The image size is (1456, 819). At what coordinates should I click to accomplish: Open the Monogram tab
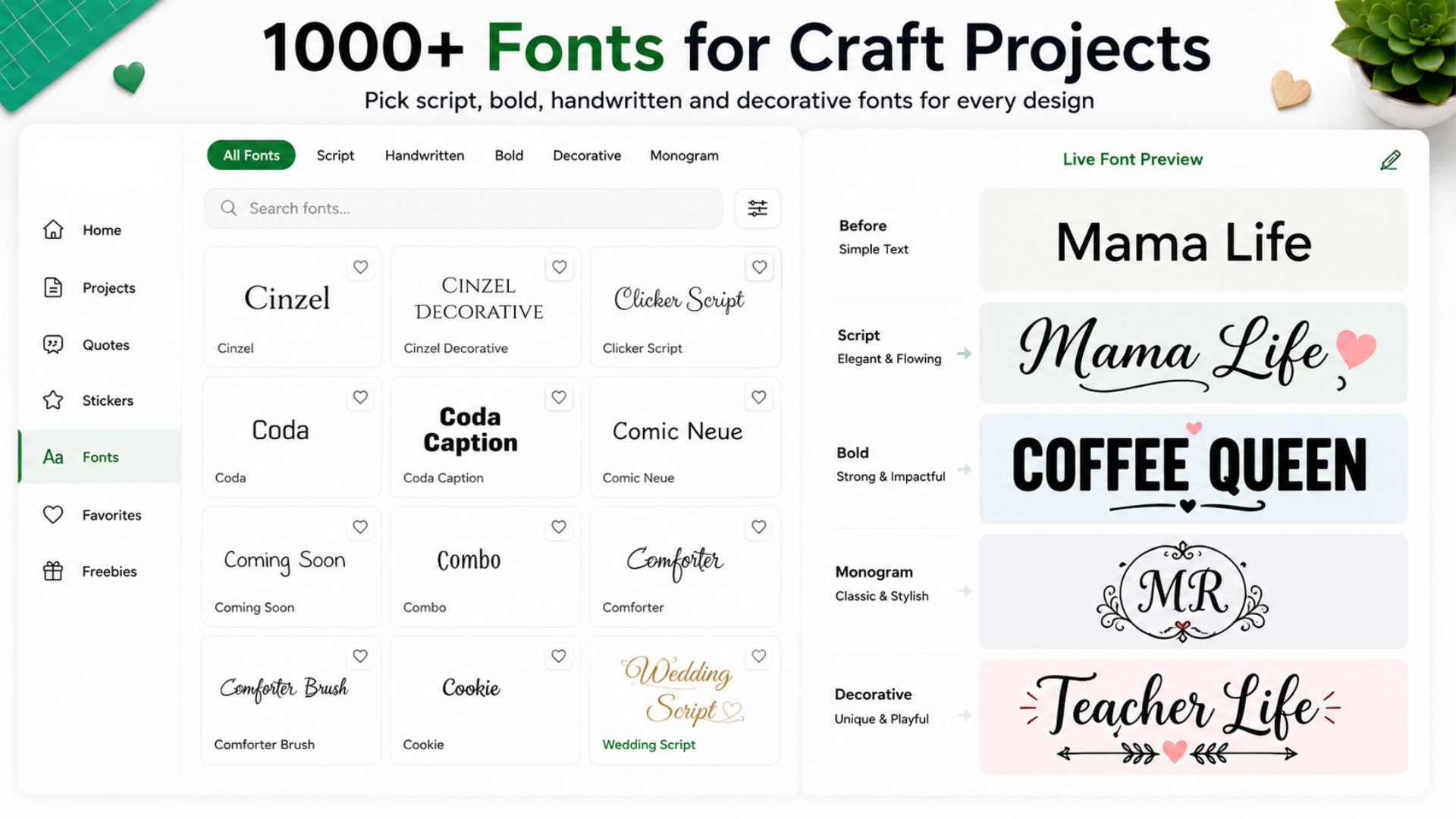[684, 155]
